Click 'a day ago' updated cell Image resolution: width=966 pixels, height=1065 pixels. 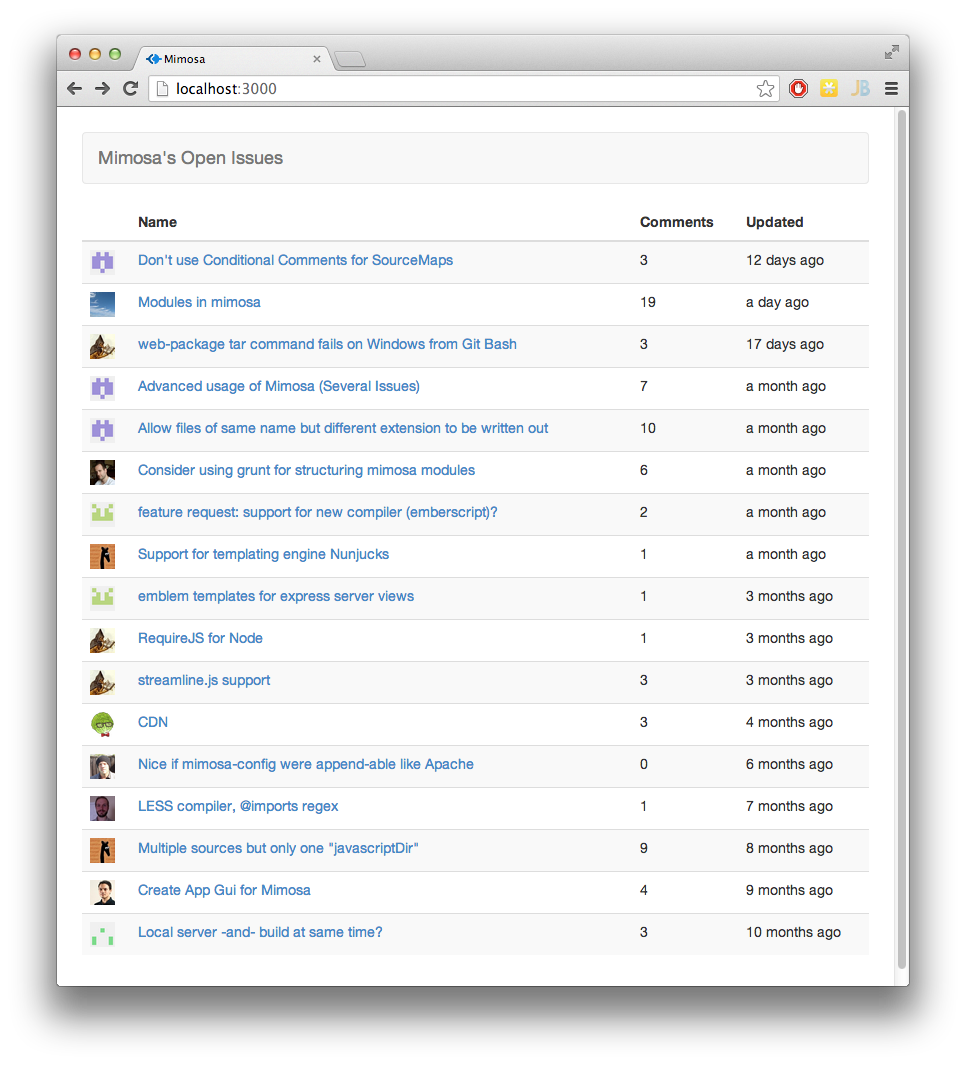coord(777,302)
